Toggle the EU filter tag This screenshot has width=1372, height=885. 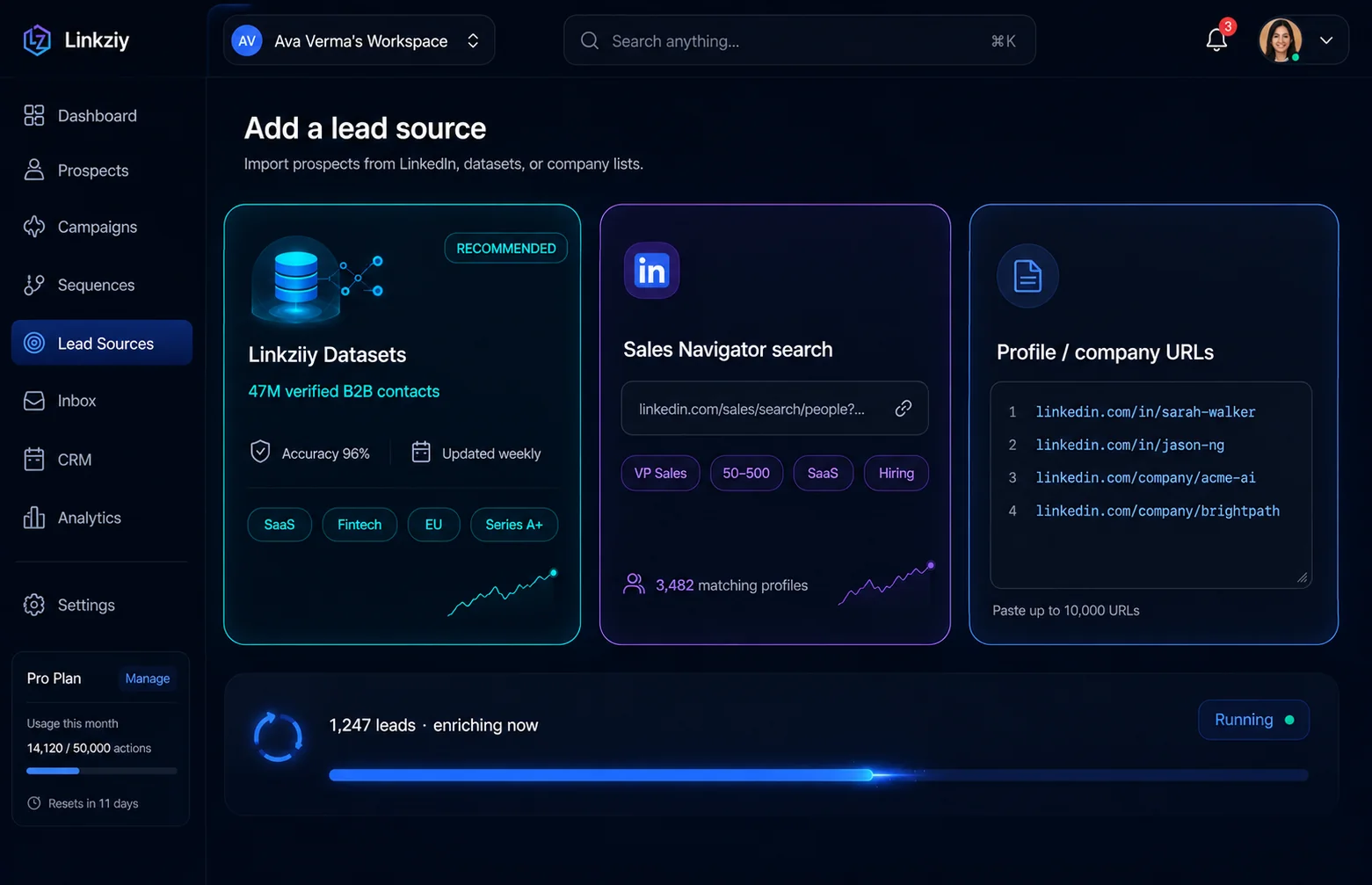(x=433, y=525)
